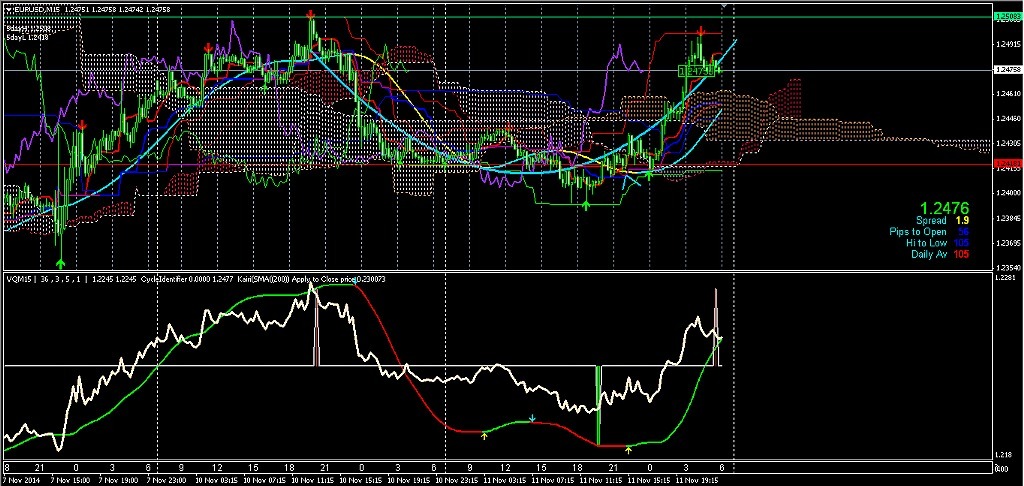The width and height of the screenshot is (1024, 486).
Task: Click the current price 1.24758 axis label
Action: click(1007, 70)
